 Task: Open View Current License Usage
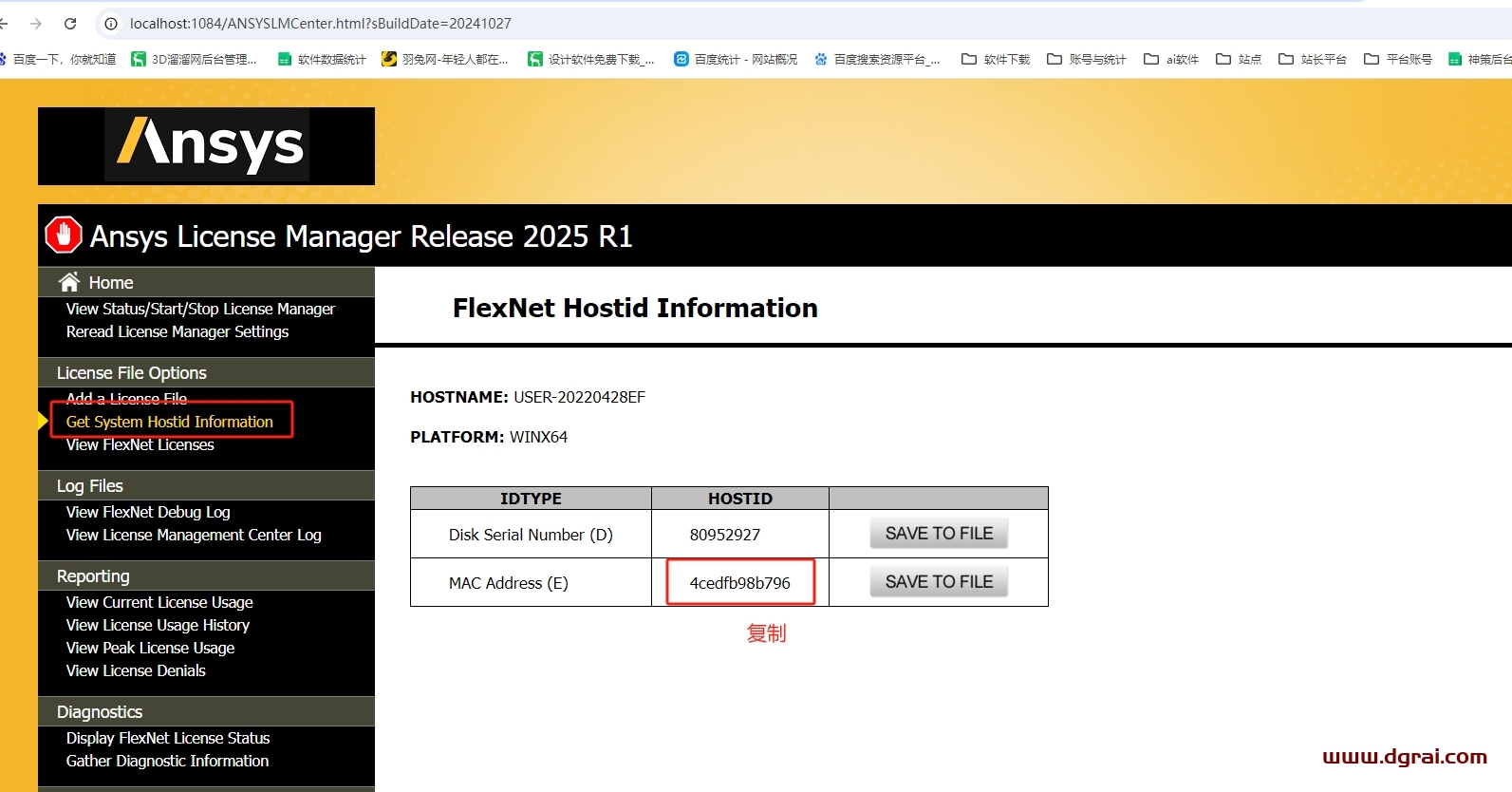pos(159,602)
